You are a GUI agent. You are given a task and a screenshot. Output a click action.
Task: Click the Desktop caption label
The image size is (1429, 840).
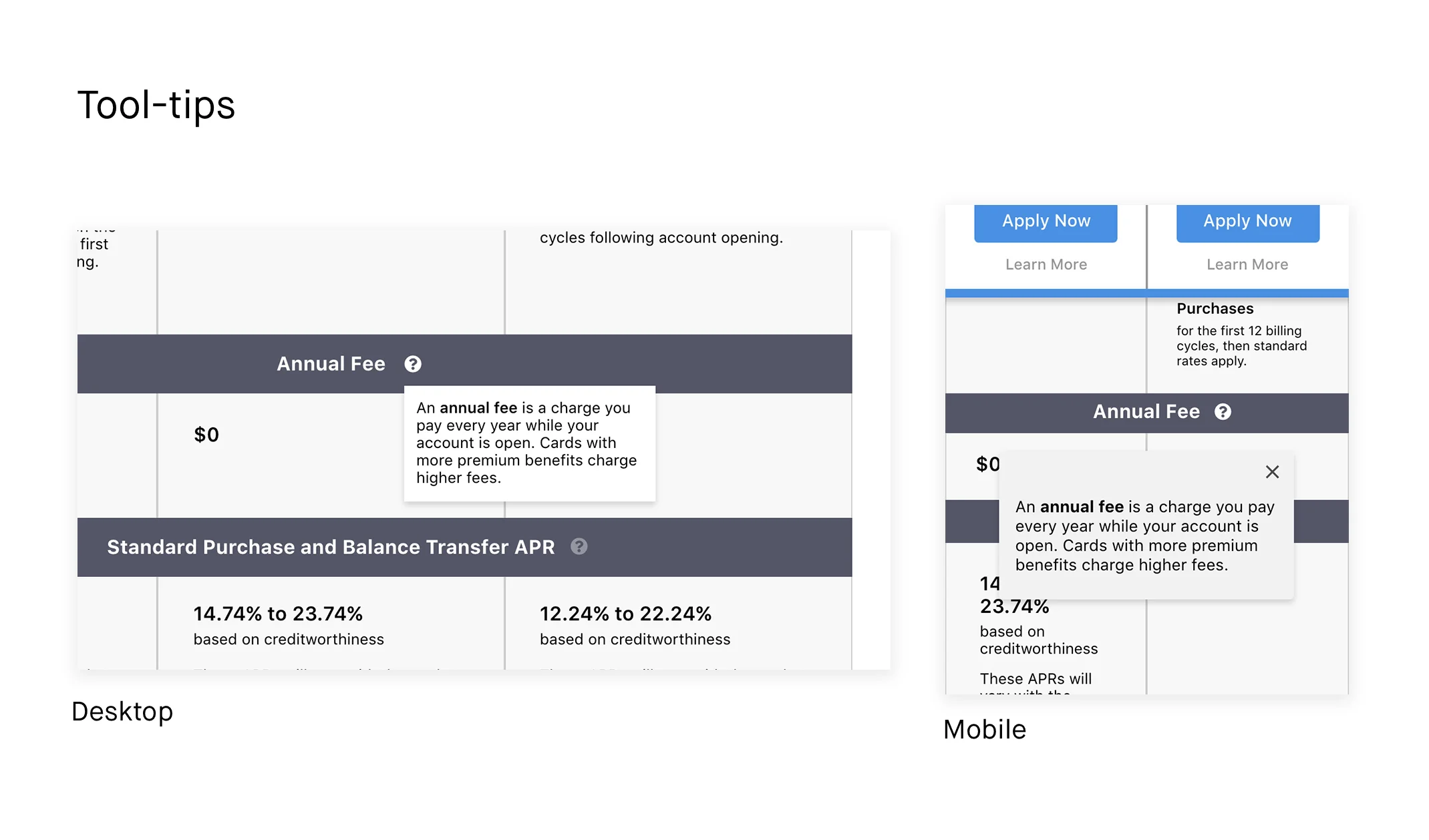122,712
